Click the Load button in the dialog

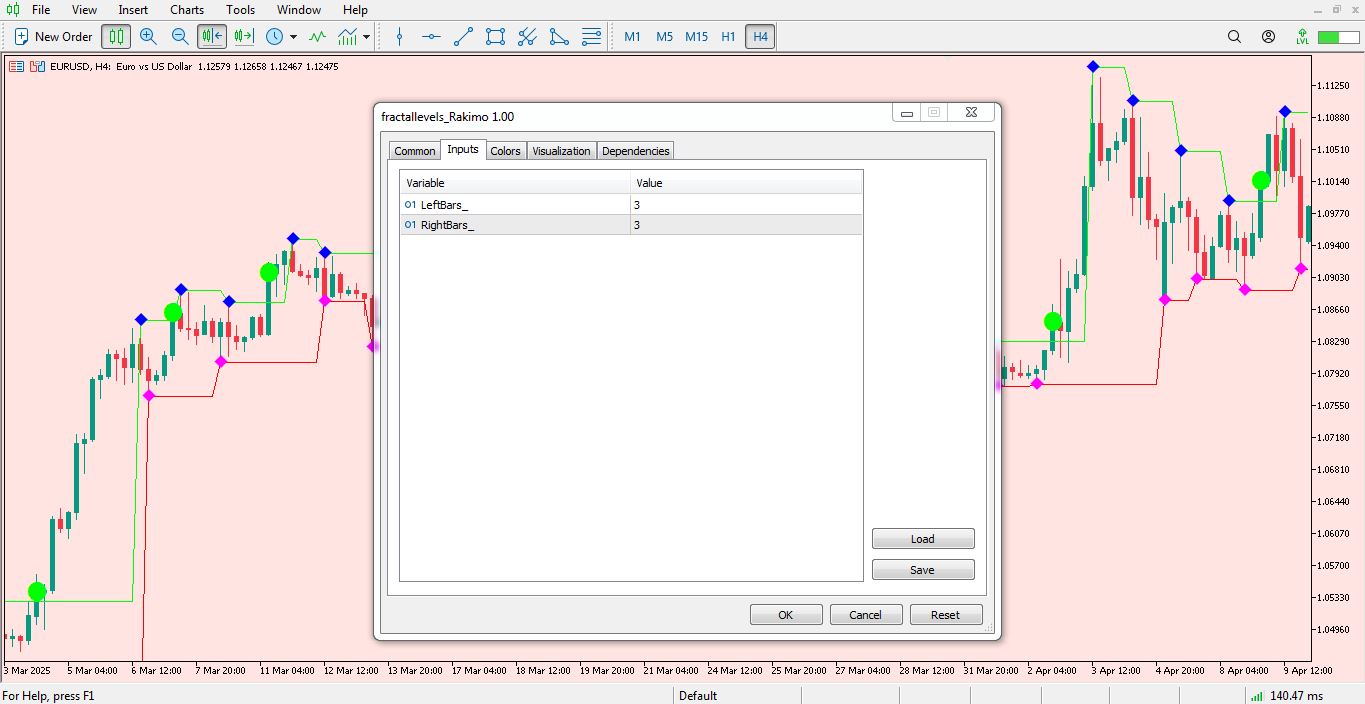point(922,538)
